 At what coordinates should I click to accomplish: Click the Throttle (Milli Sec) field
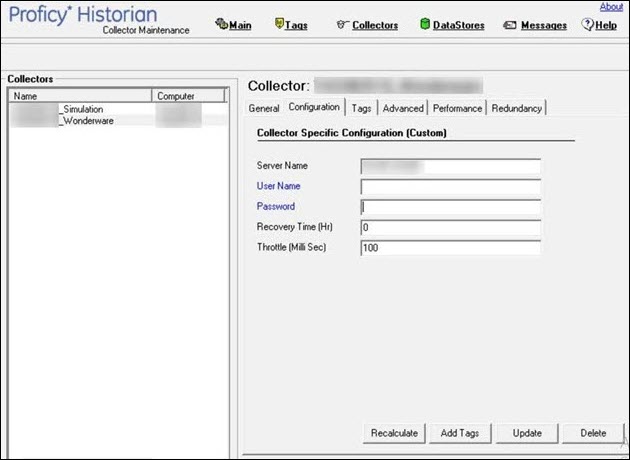(x=450, y=248)
